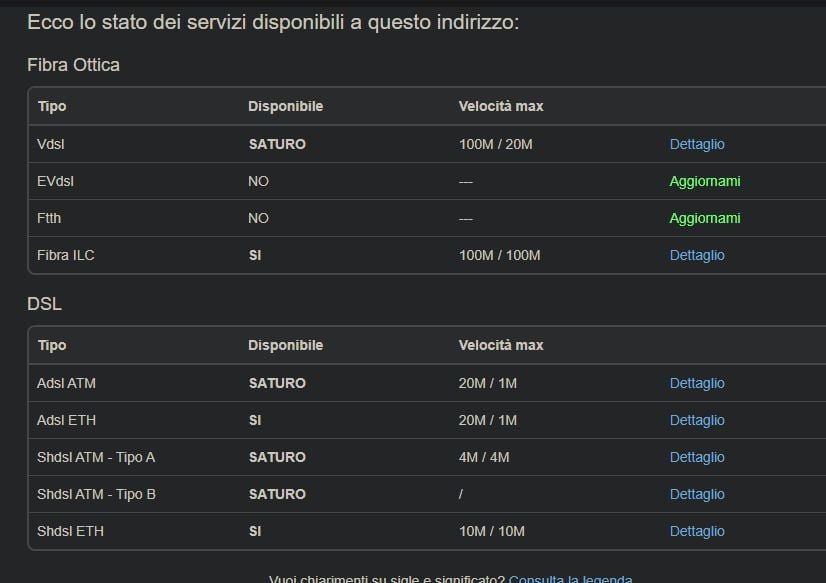Click SI status in Fibra ILC row

click(255, 255)
